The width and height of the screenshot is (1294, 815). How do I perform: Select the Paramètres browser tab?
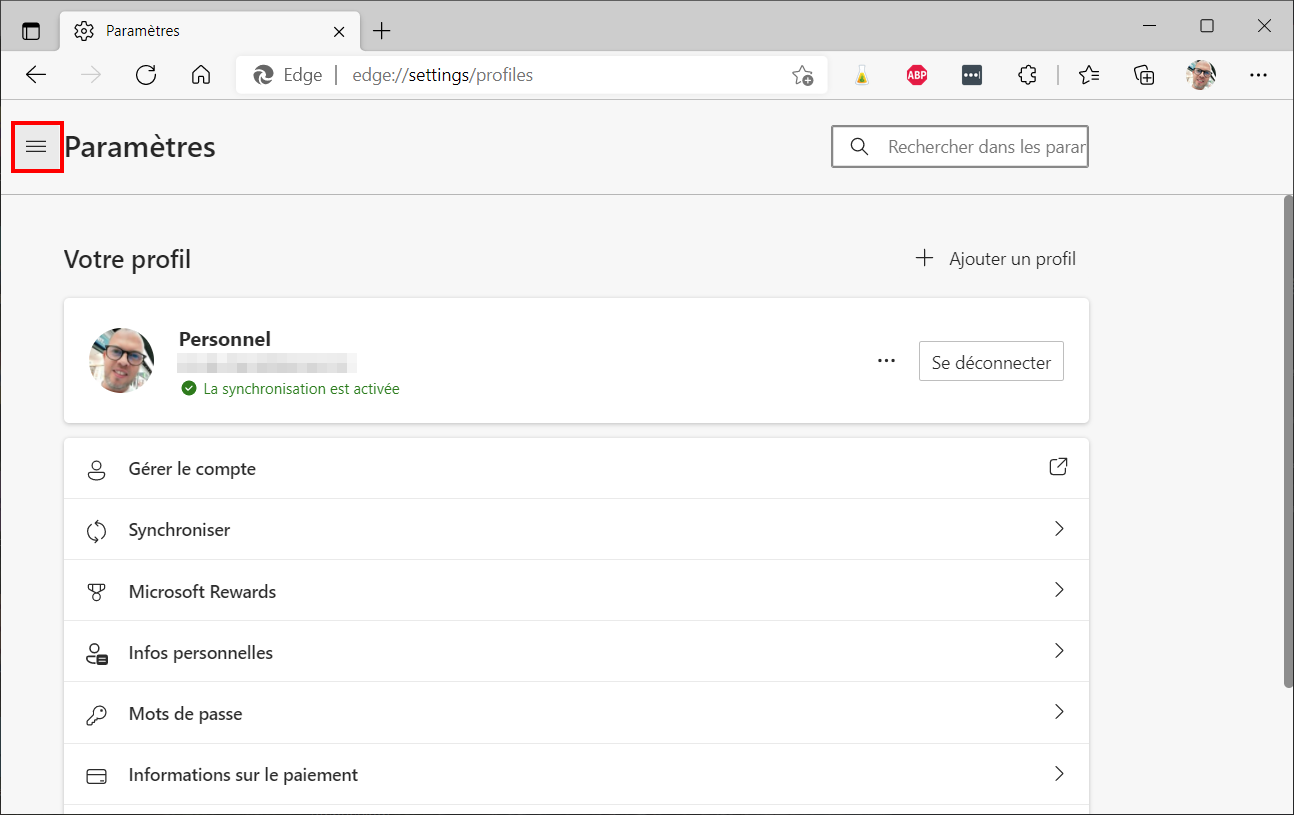[x=209, y=31]
